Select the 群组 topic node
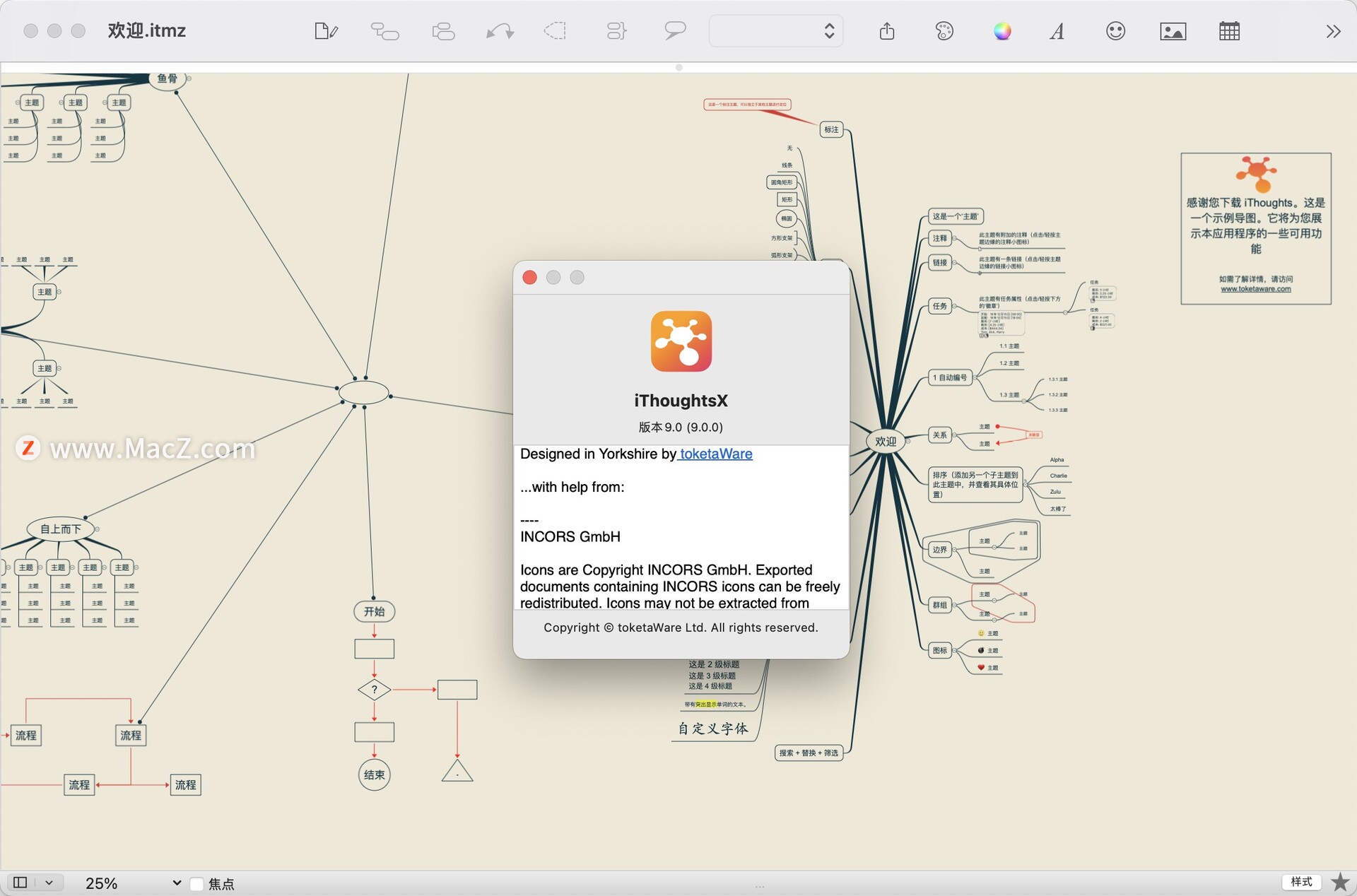 (939, 605)
